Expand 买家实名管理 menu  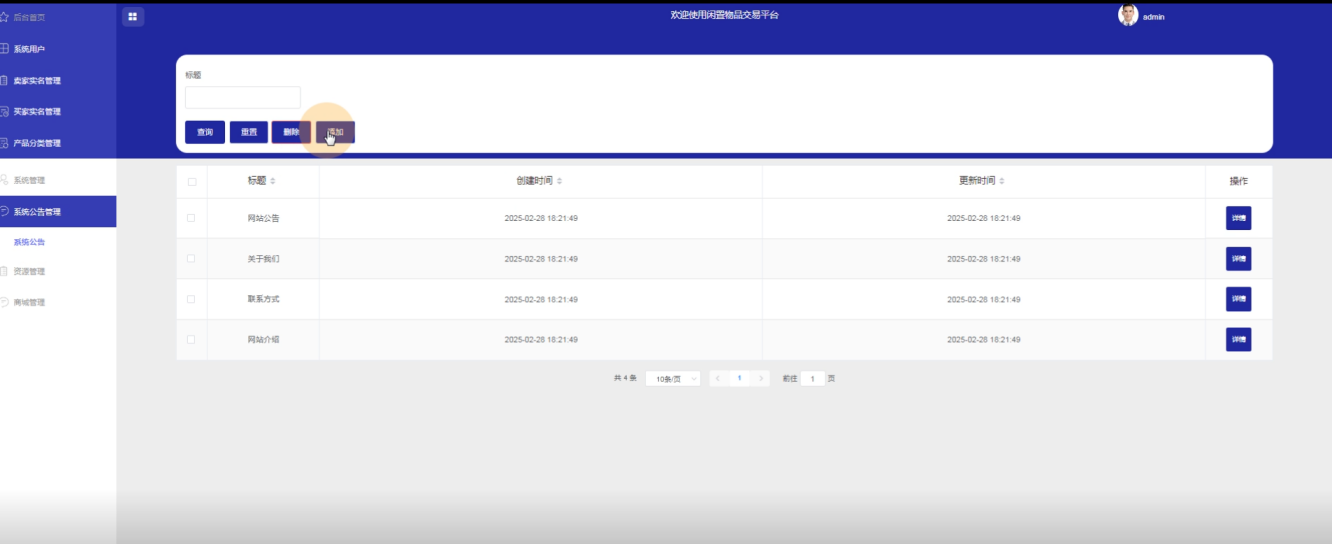58,111
